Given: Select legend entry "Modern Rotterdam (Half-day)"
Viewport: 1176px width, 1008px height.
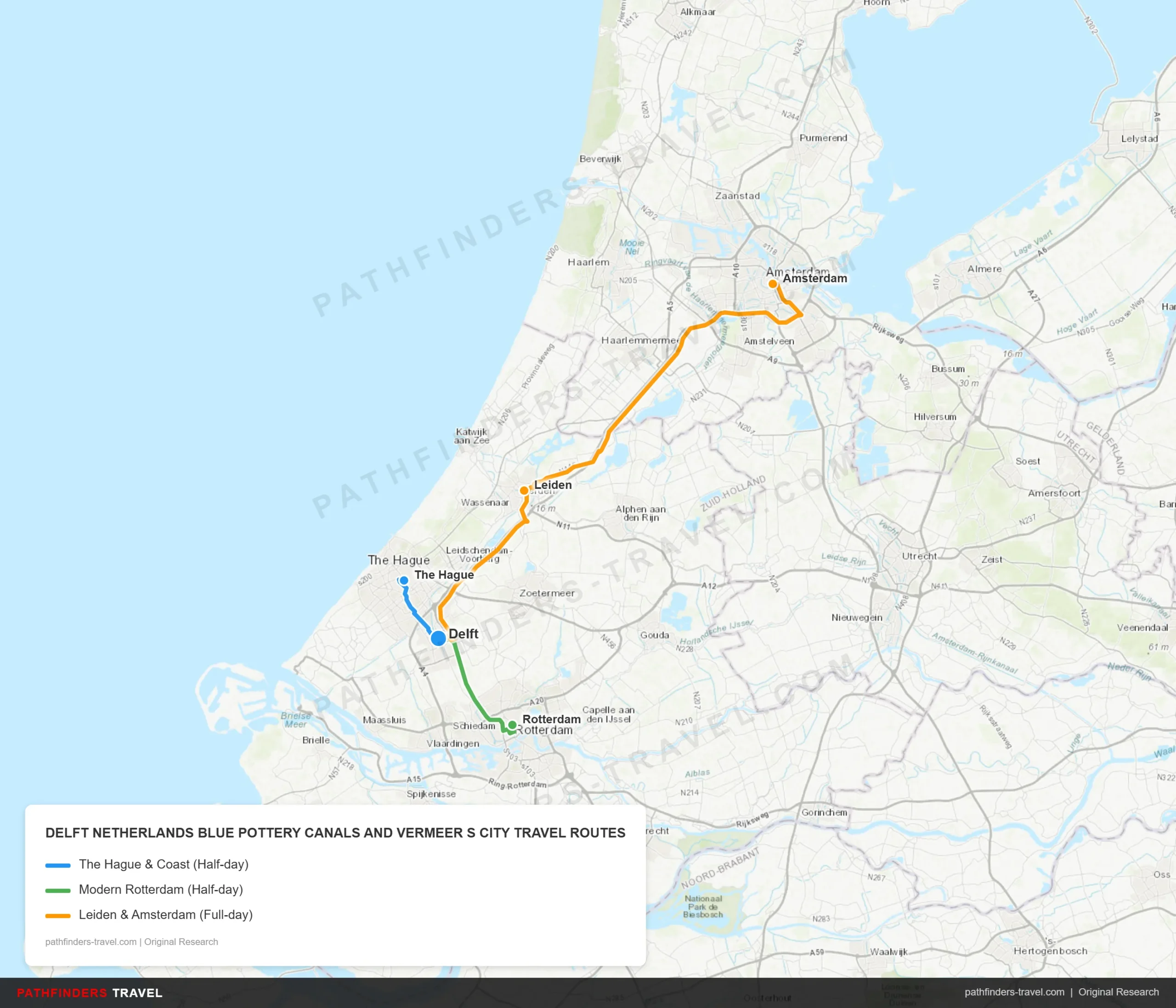Looking at the screenshot, I should pos(161,889).
